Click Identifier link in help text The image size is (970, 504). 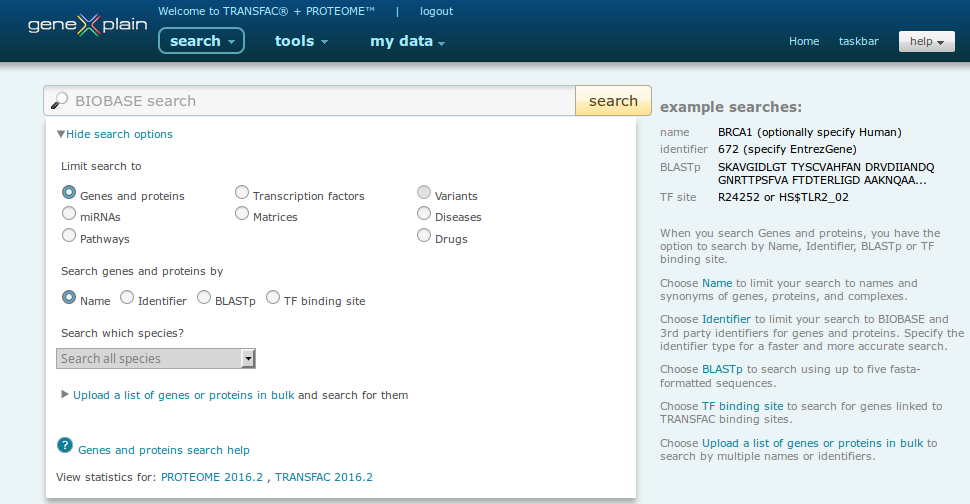tap(726, 319)
